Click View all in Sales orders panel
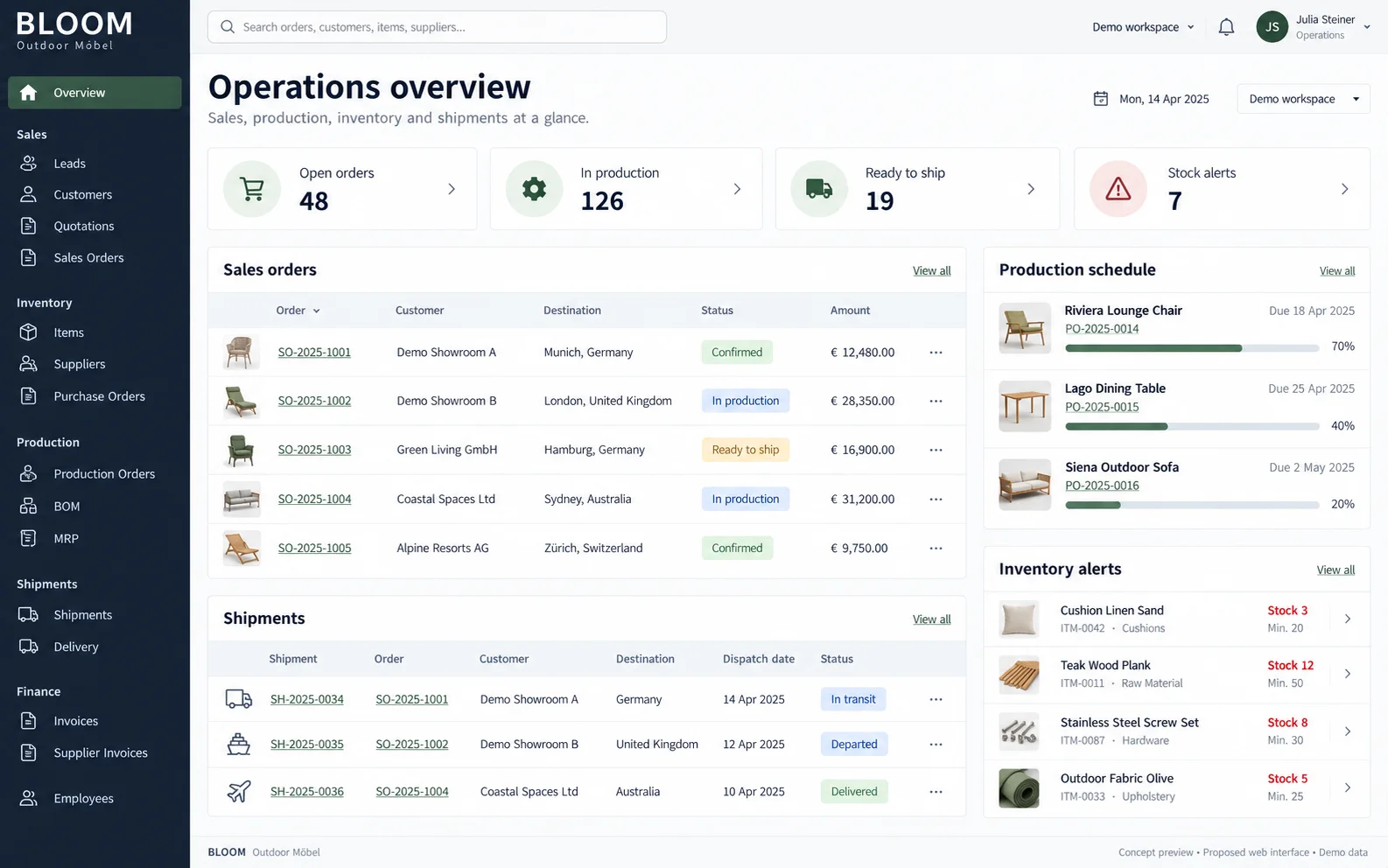The width and height of the screenshot is (1388, 868). click(931, 271)
